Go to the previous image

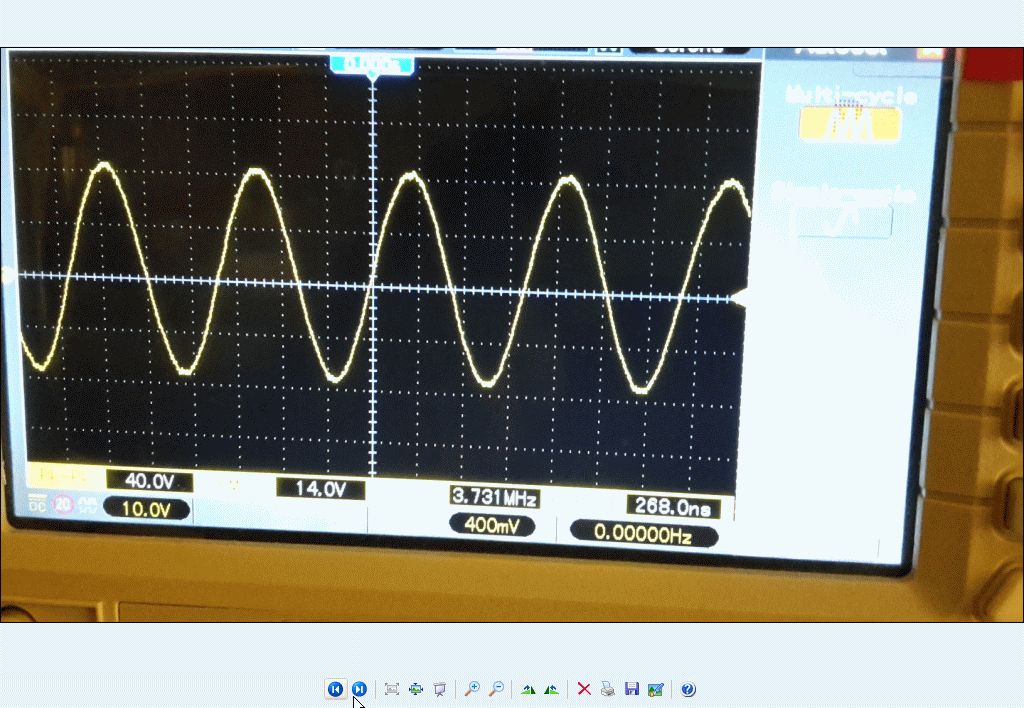click(x=335, y=689)
